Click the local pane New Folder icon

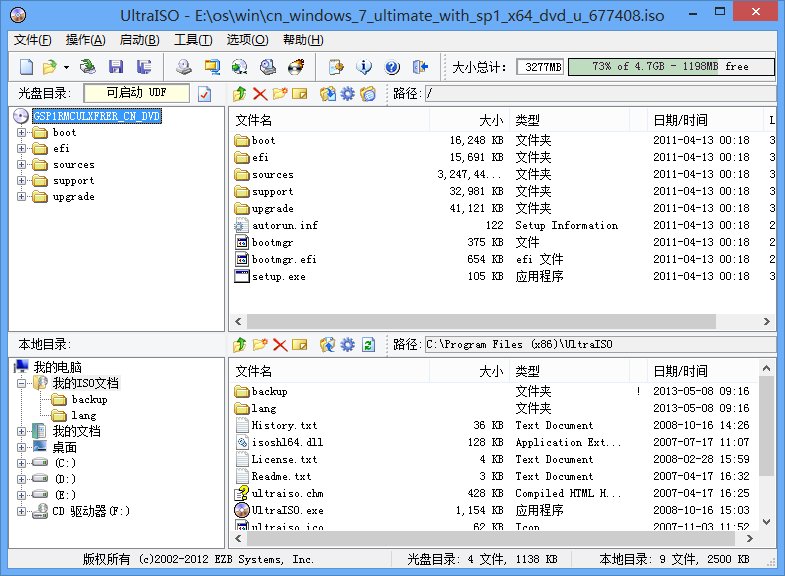(x=260, y=344)
